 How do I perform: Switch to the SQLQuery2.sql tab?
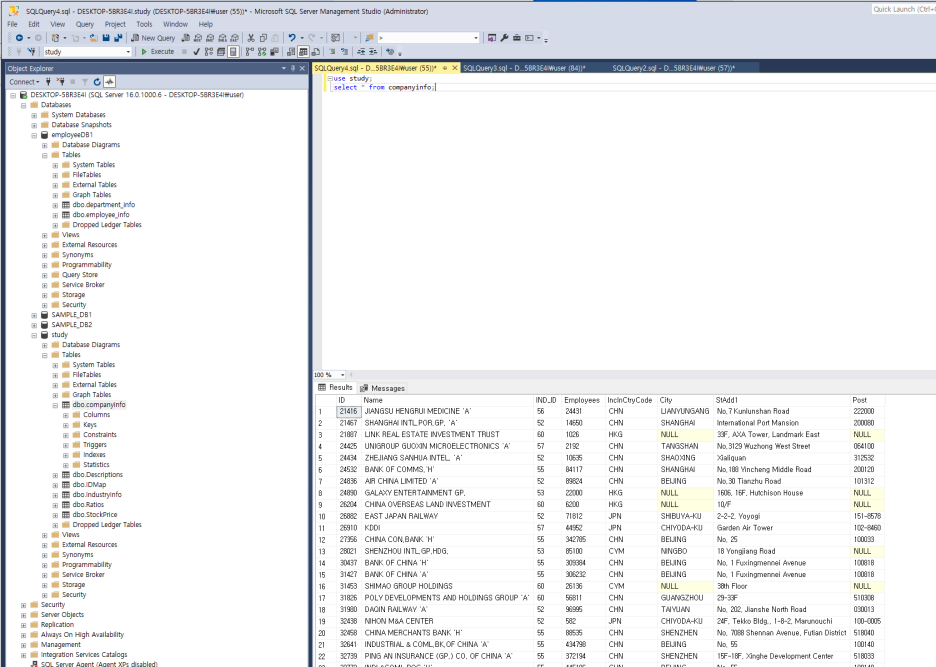pos(673,68)
